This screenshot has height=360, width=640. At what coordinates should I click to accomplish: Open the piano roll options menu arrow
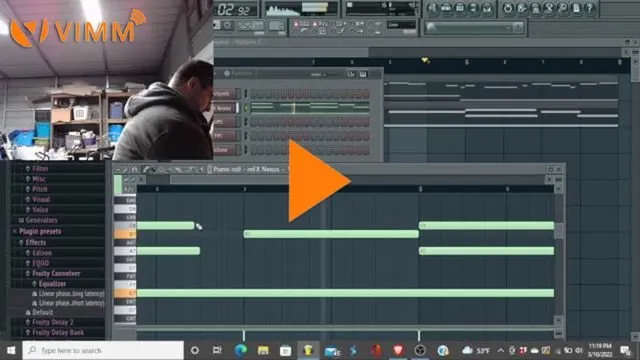(x=118, y=169)
